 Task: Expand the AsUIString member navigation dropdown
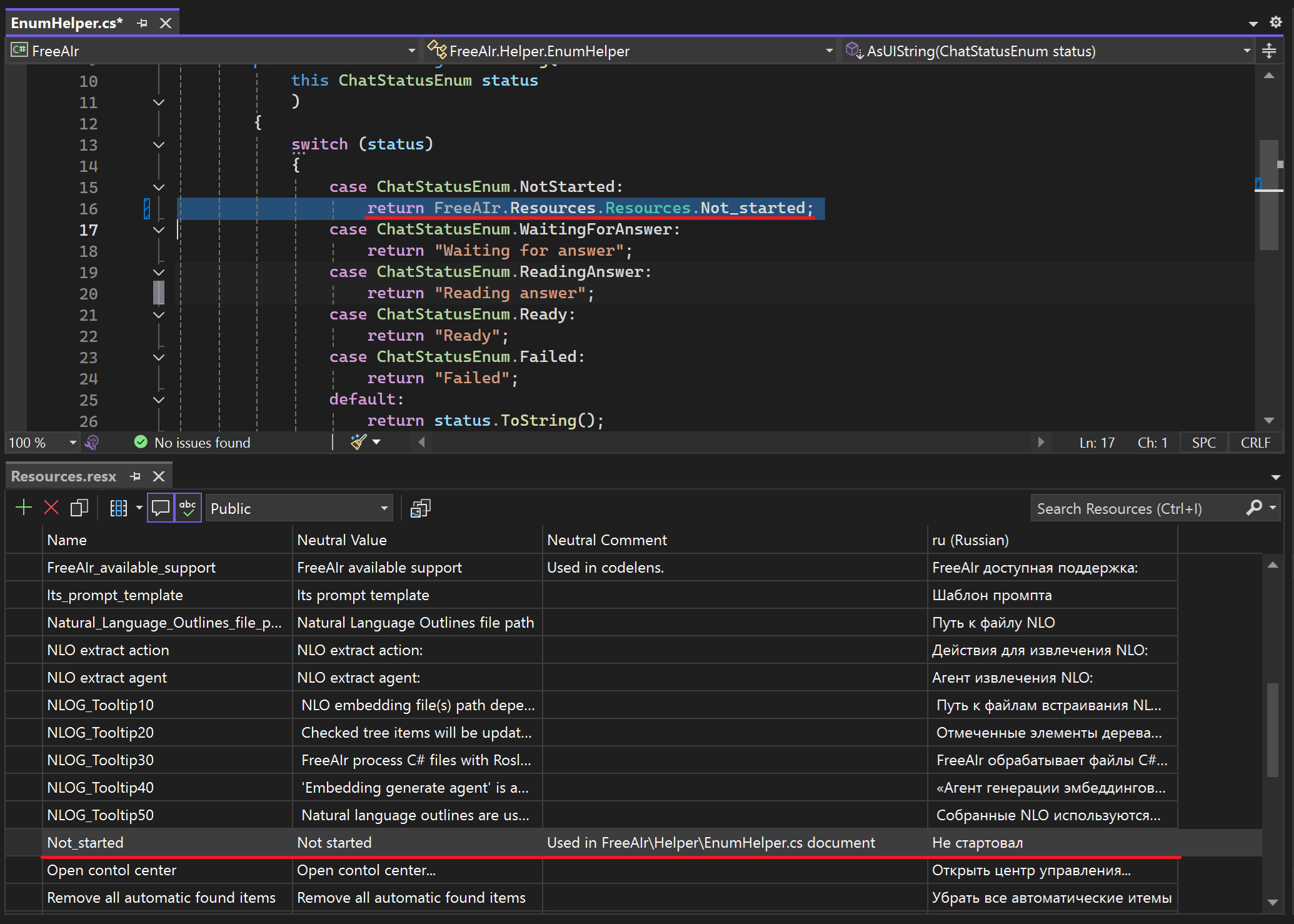pyautogui.click(x=1246, y=51)
